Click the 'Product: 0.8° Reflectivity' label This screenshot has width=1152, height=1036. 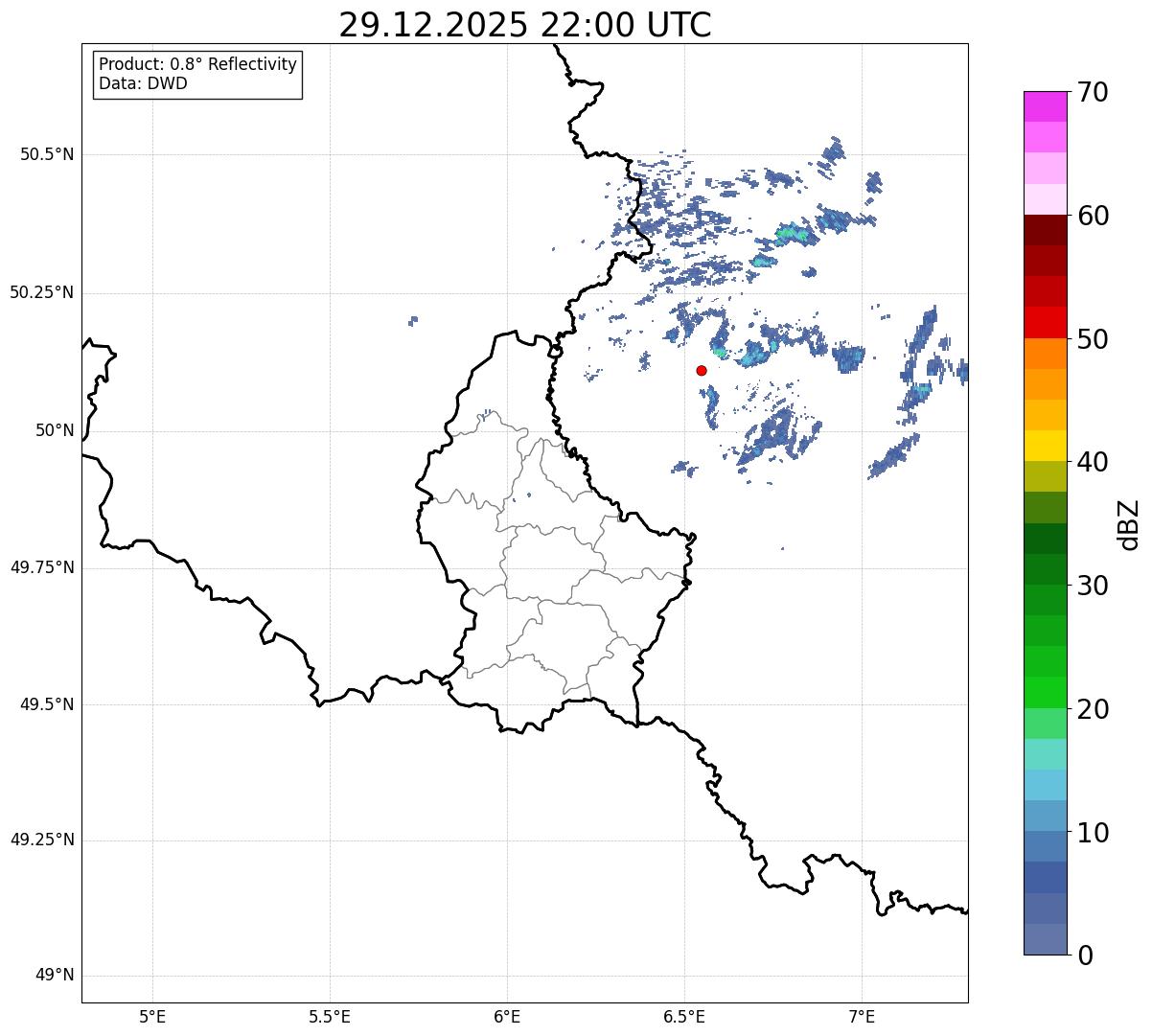pyautogui.click(x=198, y=64)
